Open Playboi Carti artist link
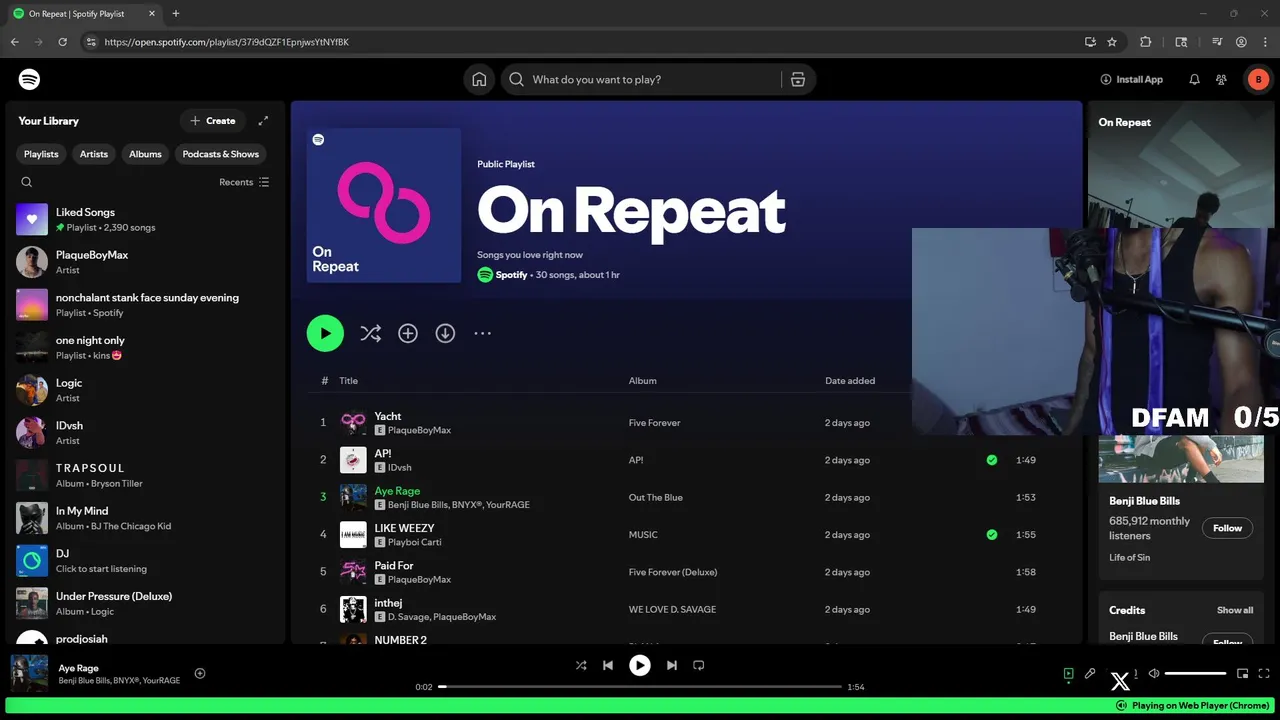The width and height of the screenshot is (1280, 720). [x=414, y=542]
